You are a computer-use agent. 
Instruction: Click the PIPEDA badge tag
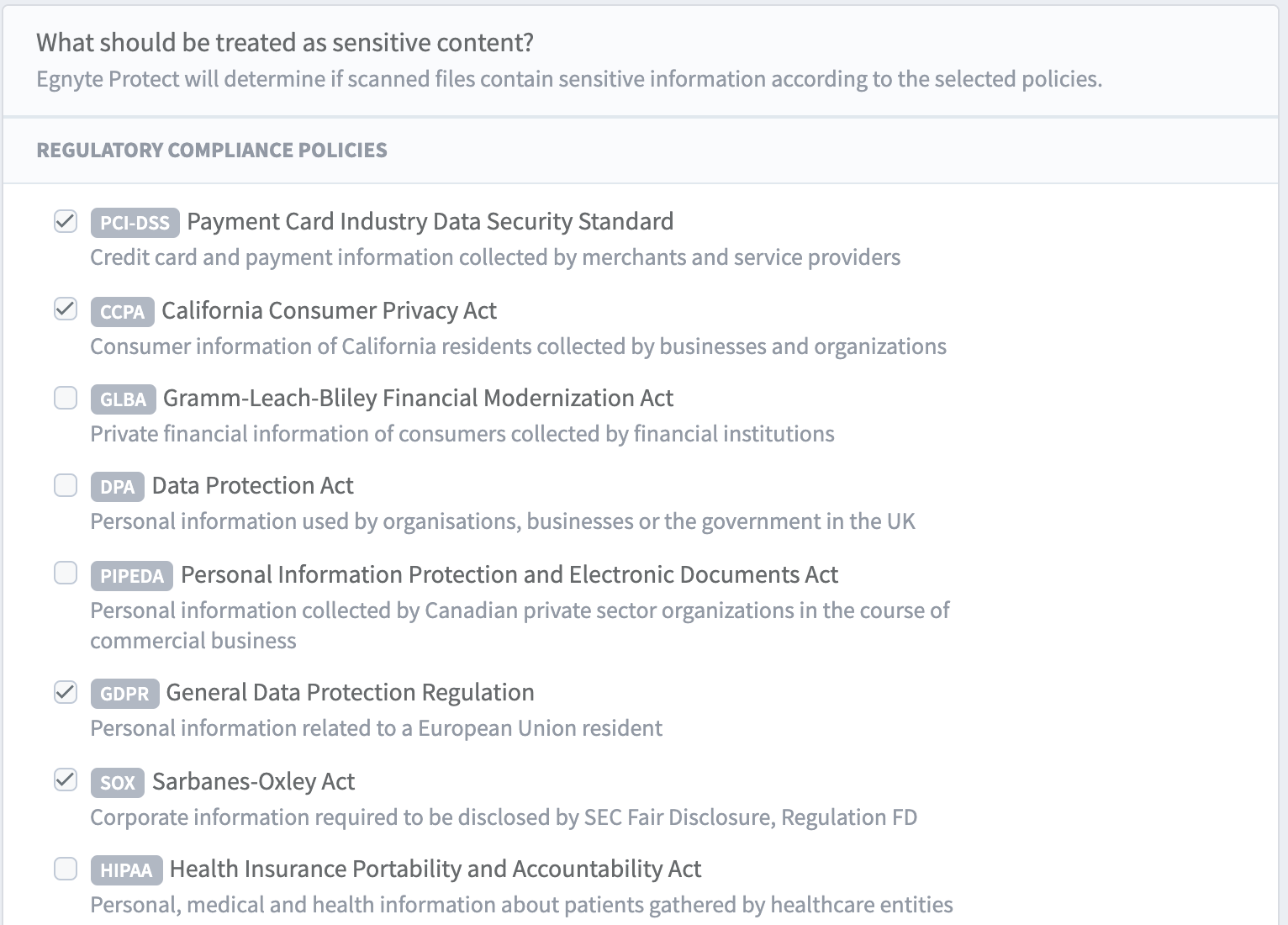tap(131, 575)
